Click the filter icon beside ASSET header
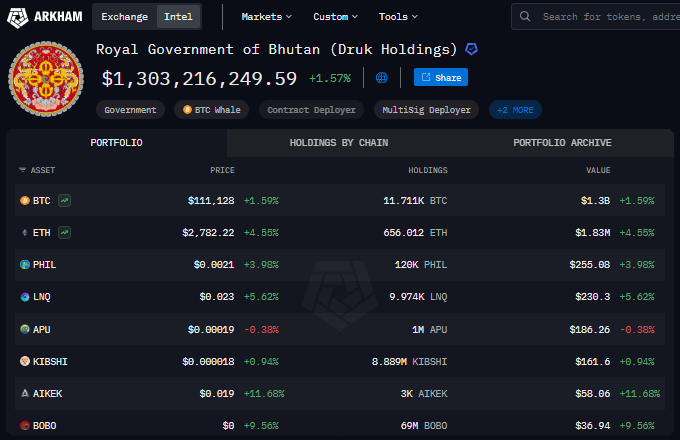Viewport: 680px width, 440px height. tap(23, 170)
